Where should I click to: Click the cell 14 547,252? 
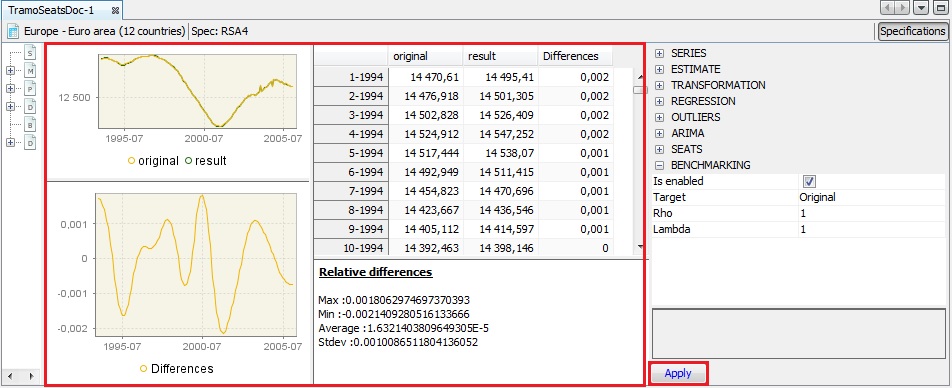500,134
